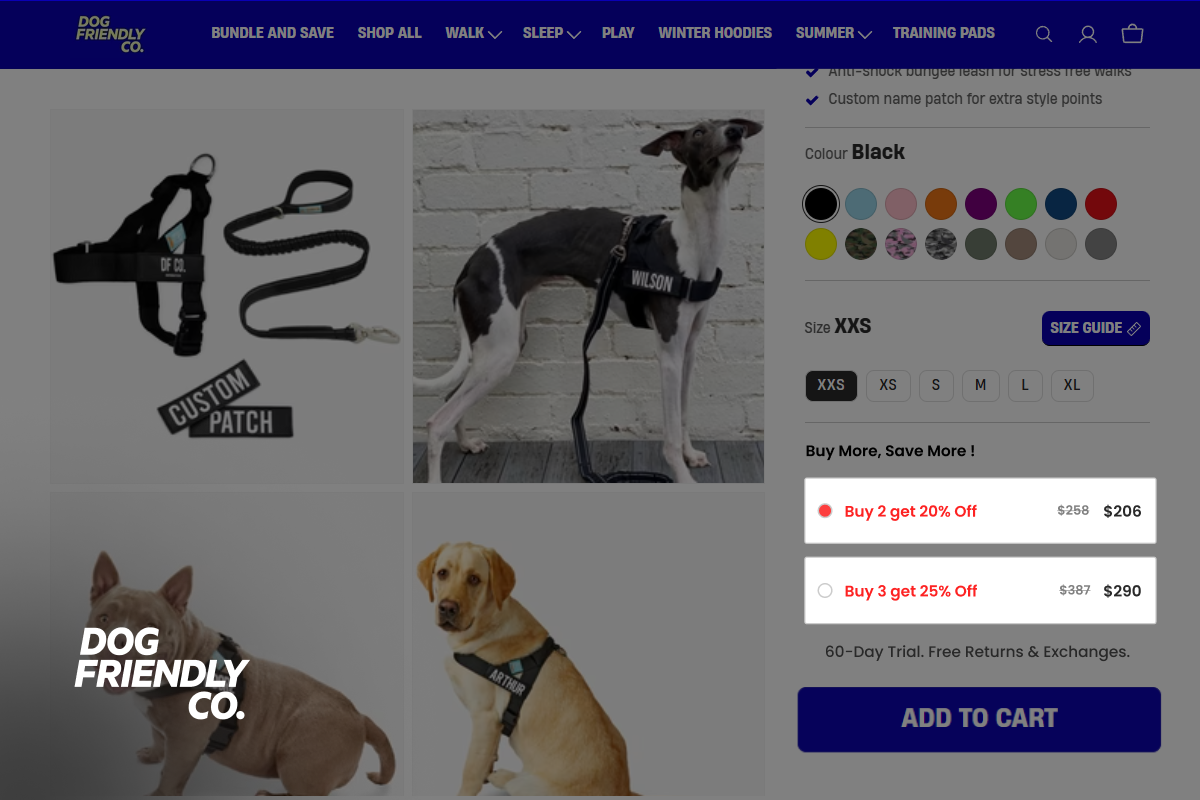Pick the red colour swatch
Image resolution: width=1200 pixels, height=800 pixels.
pos(1101,204)
